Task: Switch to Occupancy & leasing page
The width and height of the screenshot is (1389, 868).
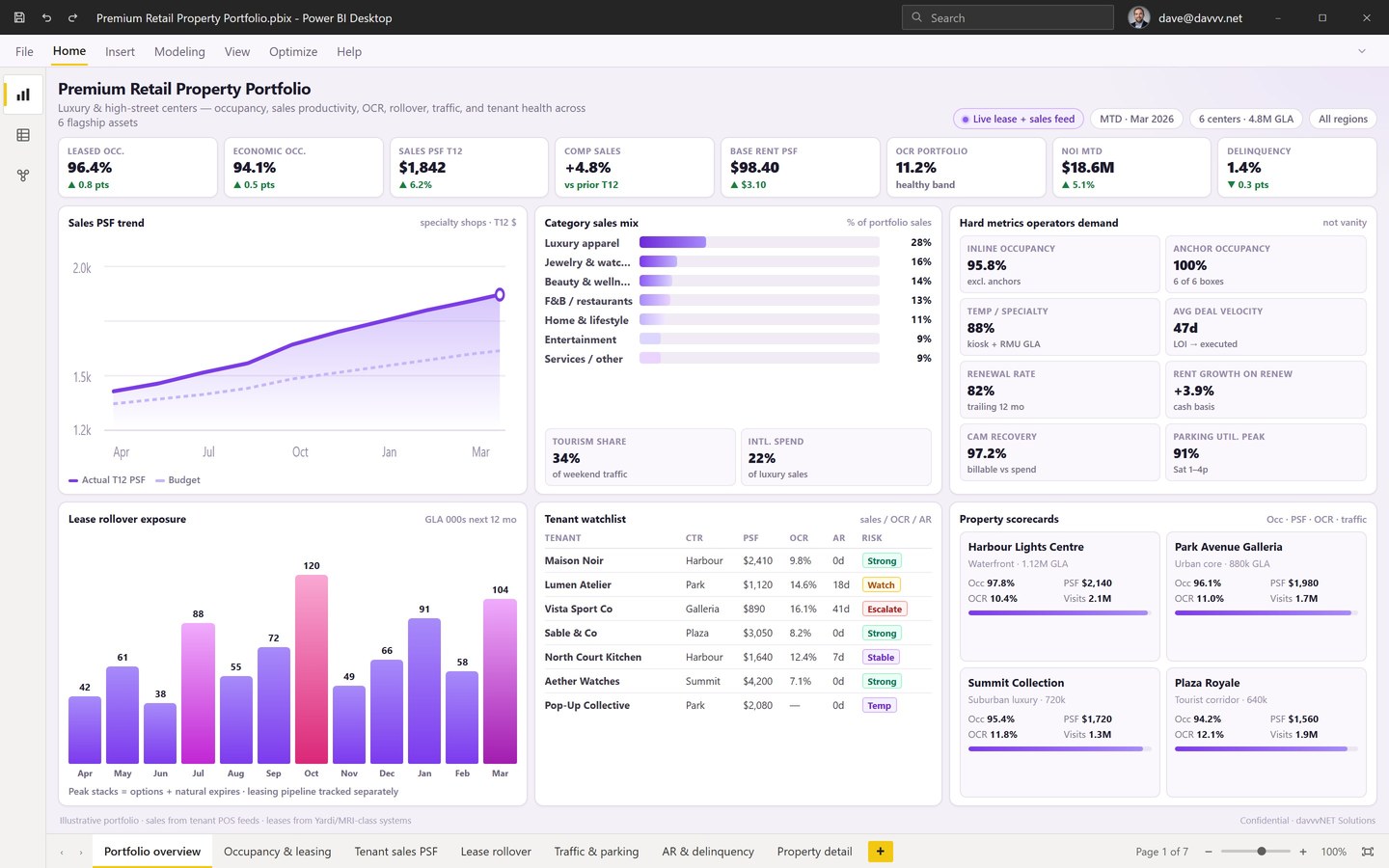Action: pyautogui.click(x=278, y=852)
